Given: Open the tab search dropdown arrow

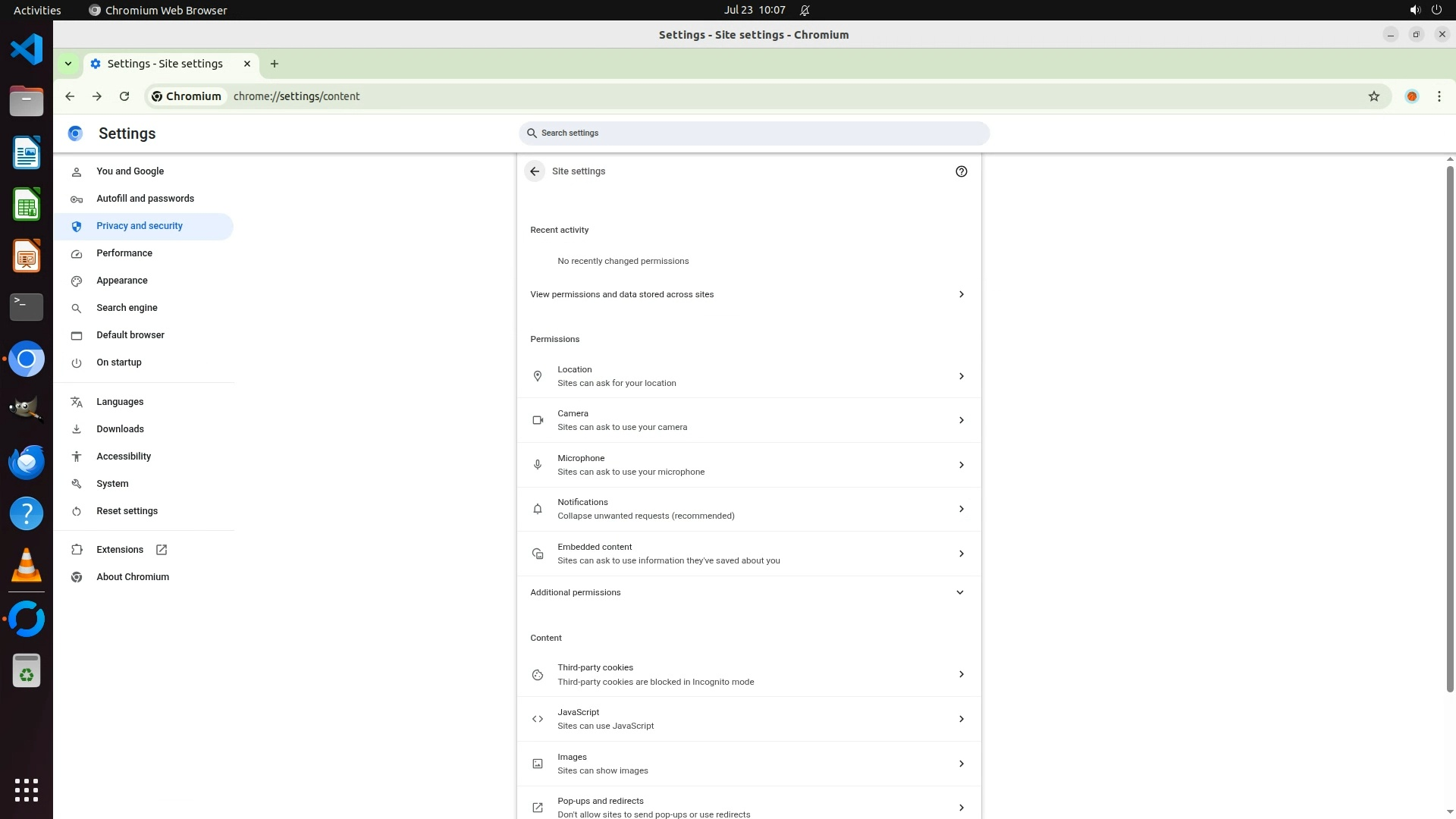Looking at the screenshot, I should coord(68,64).
